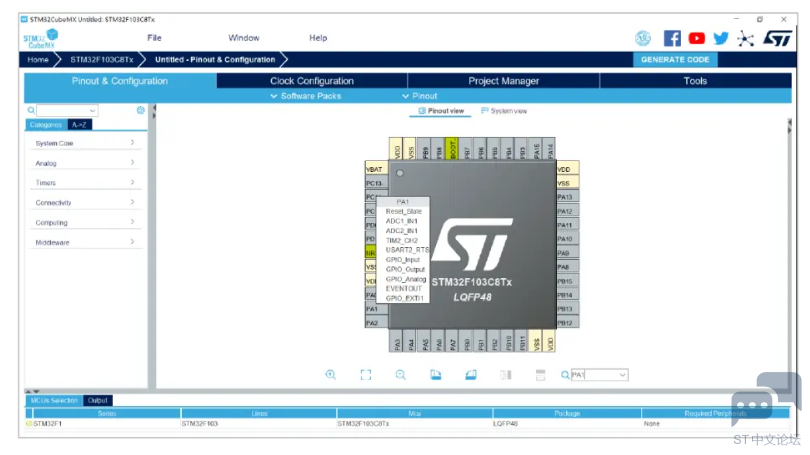Expand the System Core category
The width and height of the screenshot is (810, 455).
85,143
